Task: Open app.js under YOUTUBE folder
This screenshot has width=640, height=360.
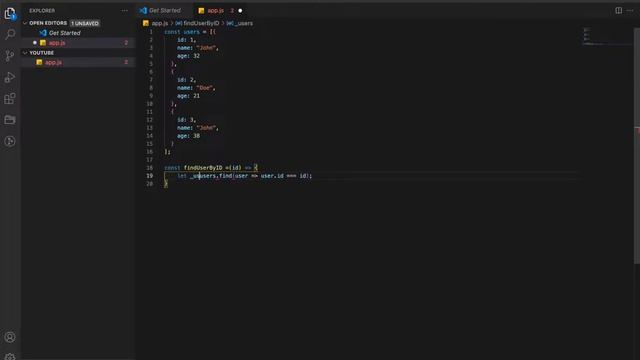Action: pyautogui.click(x=53, y=62)
